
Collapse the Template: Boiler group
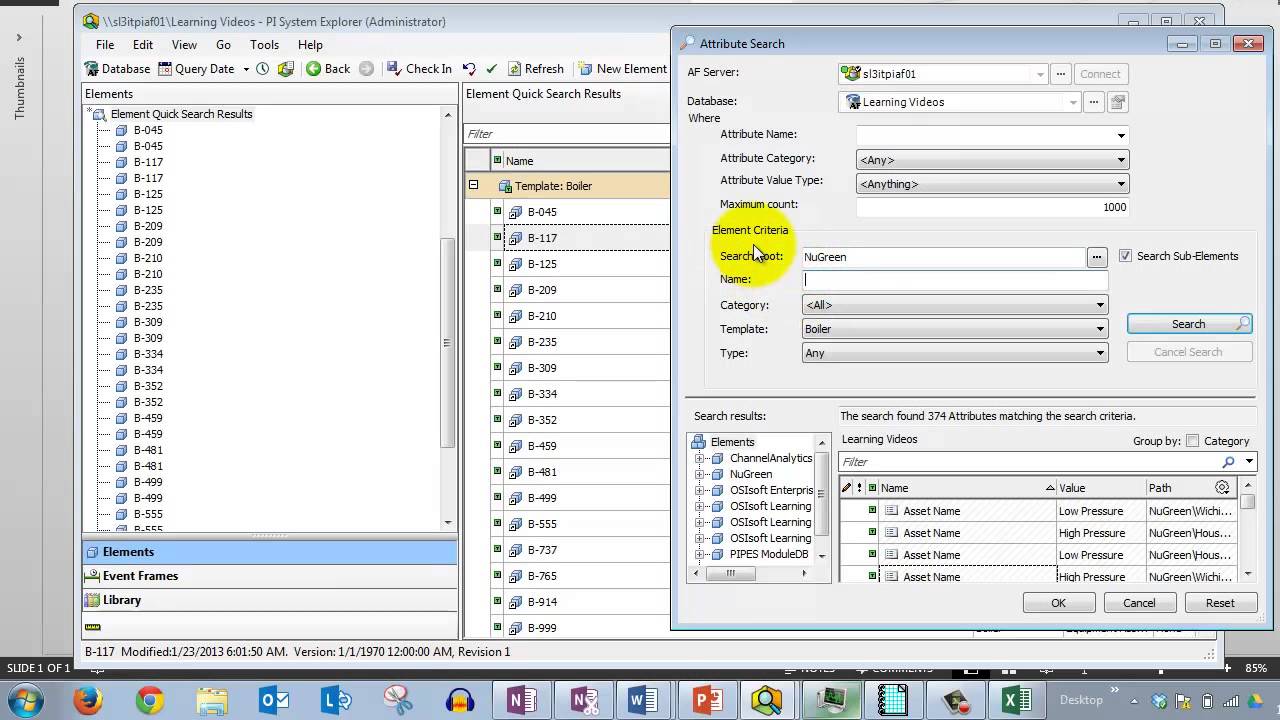pyautogui.click(x=474, y=185)
